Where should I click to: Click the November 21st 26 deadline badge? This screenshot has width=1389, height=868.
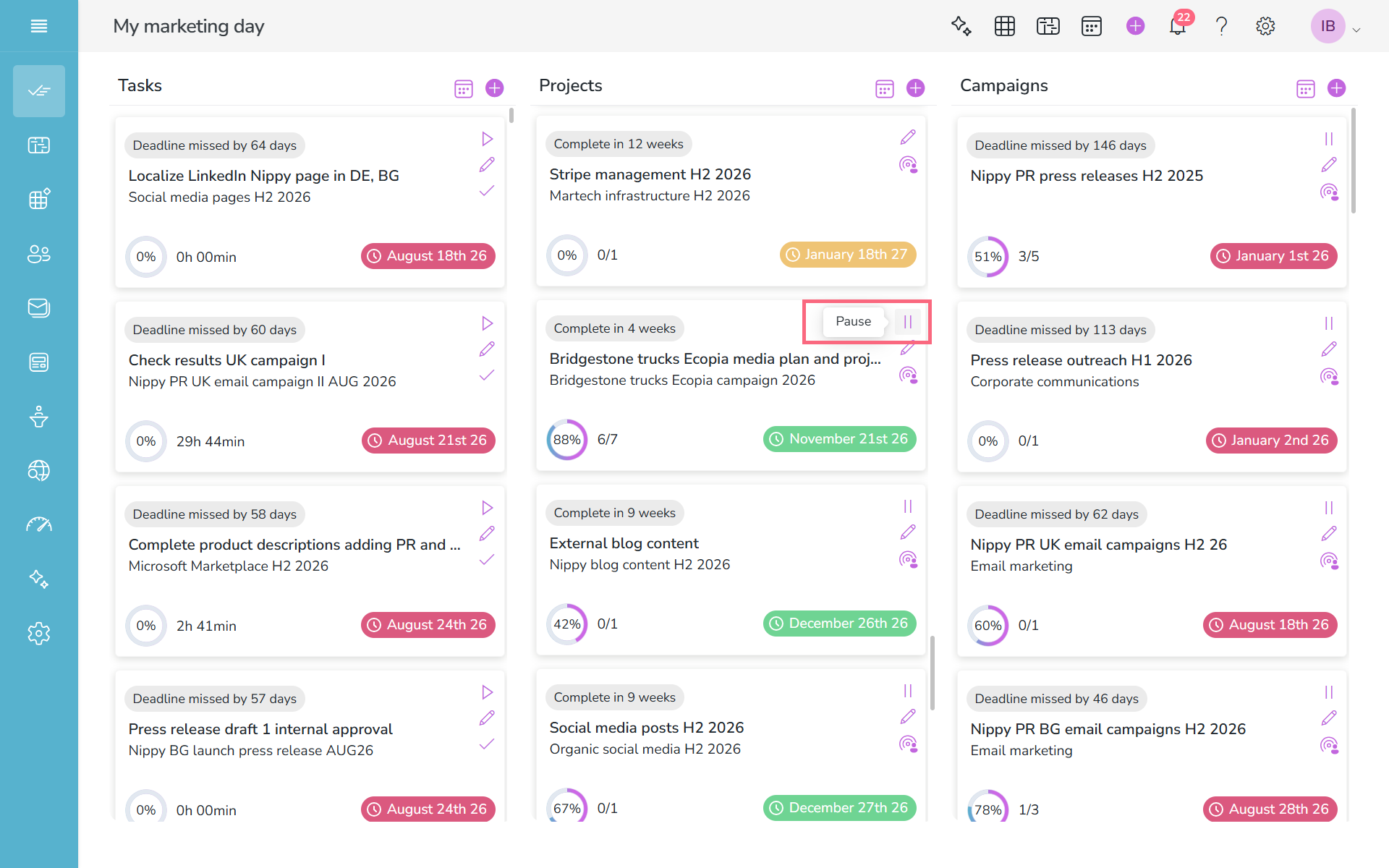[x=840, y=439]
